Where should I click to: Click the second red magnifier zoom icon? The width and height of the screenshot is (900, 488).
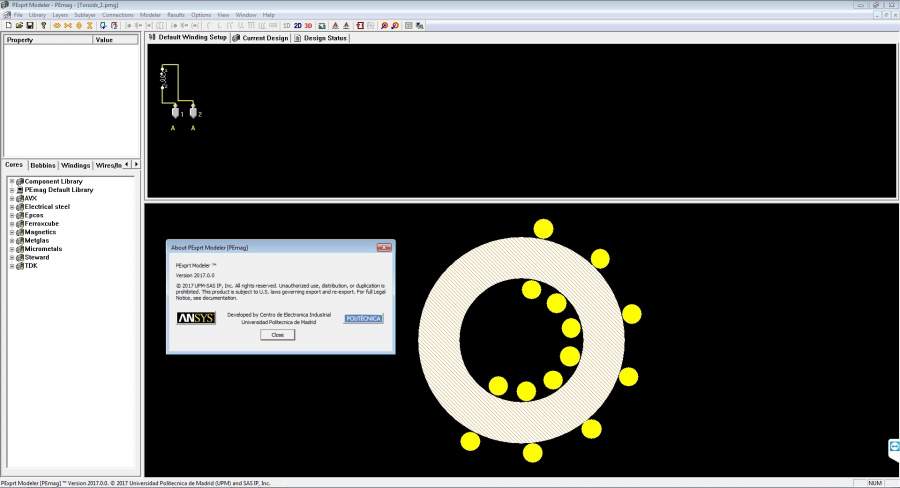(395, 26)
